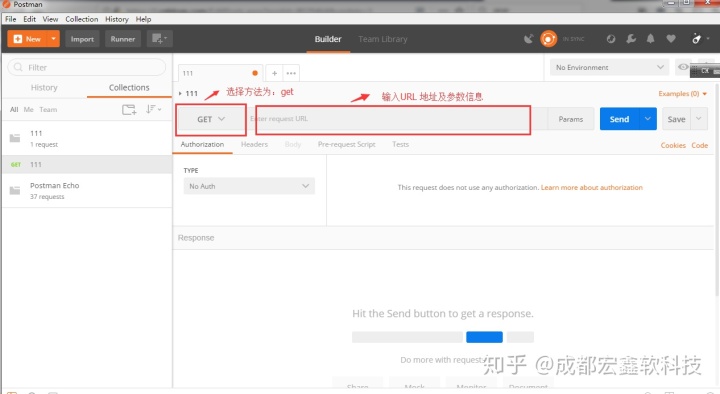
Task: Switch to the History sidebar tab
Action: click(44, 88)
